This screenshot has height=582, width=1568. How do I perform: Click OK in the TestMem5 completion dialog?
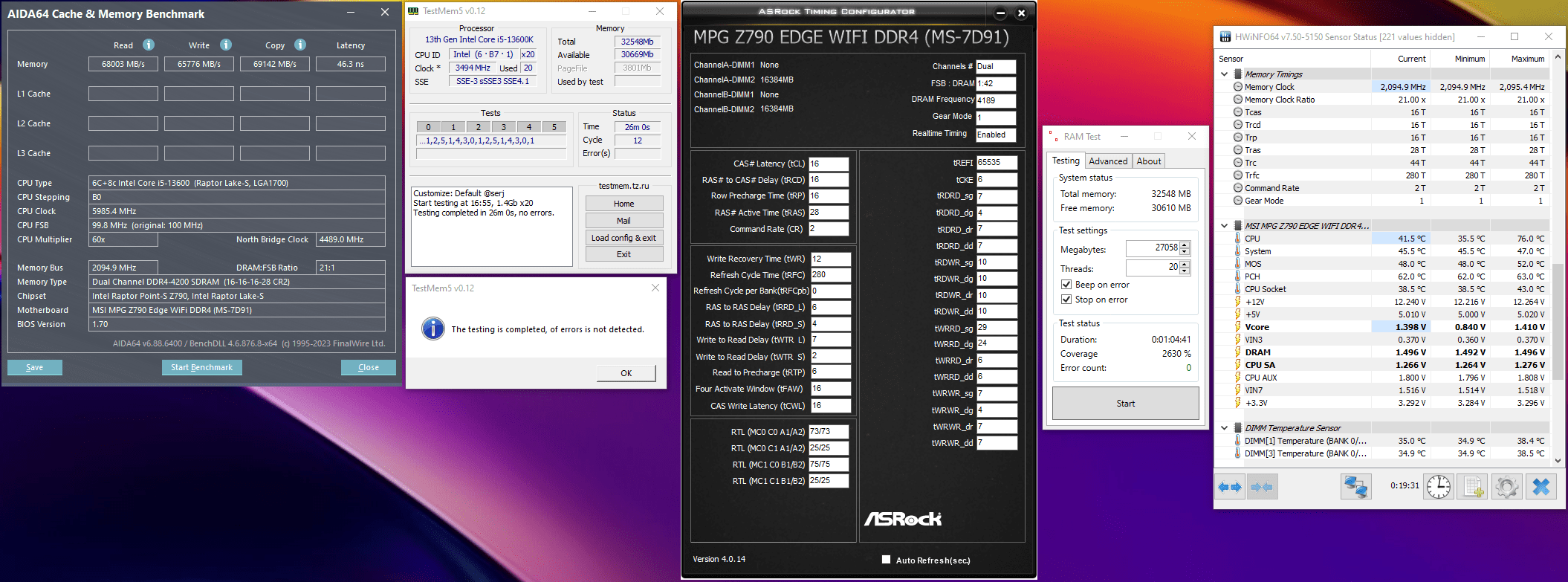pyautogui.click(x=626, y=373)
